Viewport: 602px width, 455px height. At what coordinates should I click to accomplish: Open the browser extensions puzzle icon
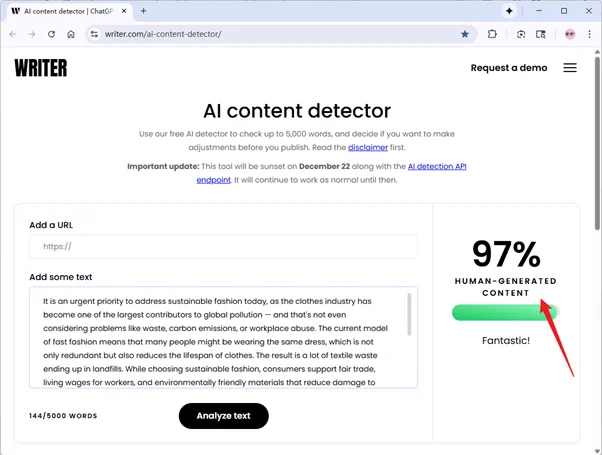click(493, 34)
